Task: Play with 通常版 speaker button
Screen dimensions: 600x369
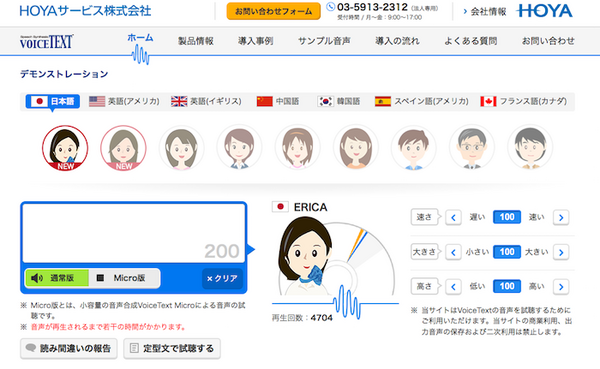Action: (57, 278)
